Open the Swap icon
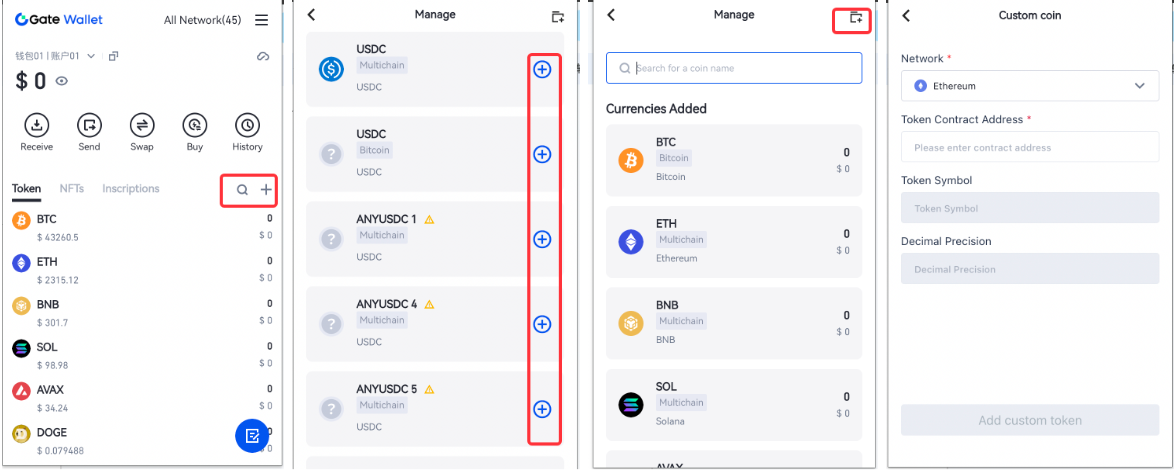Screen dimensions: 1174x470 pyautogui.click(x=142, y=126)
